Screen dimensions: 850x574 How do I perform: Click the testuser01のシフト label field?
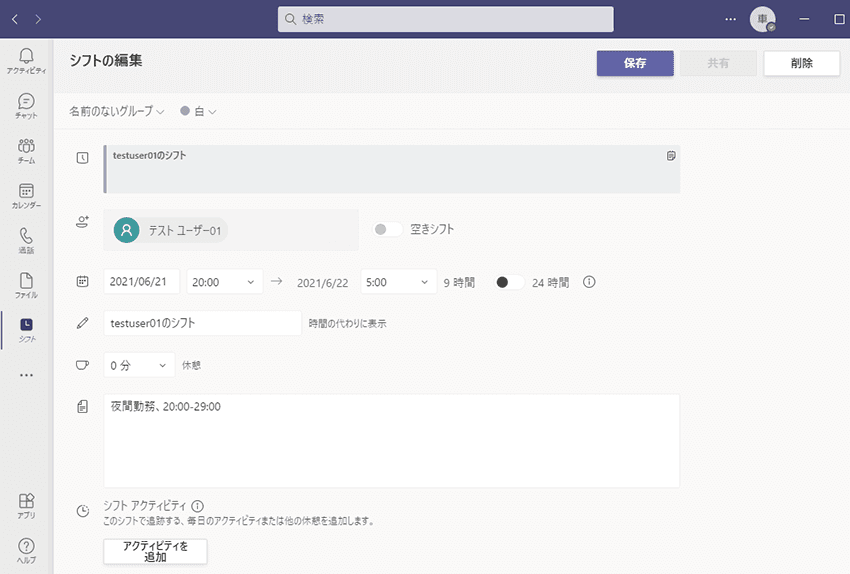[x=202, y=323]
